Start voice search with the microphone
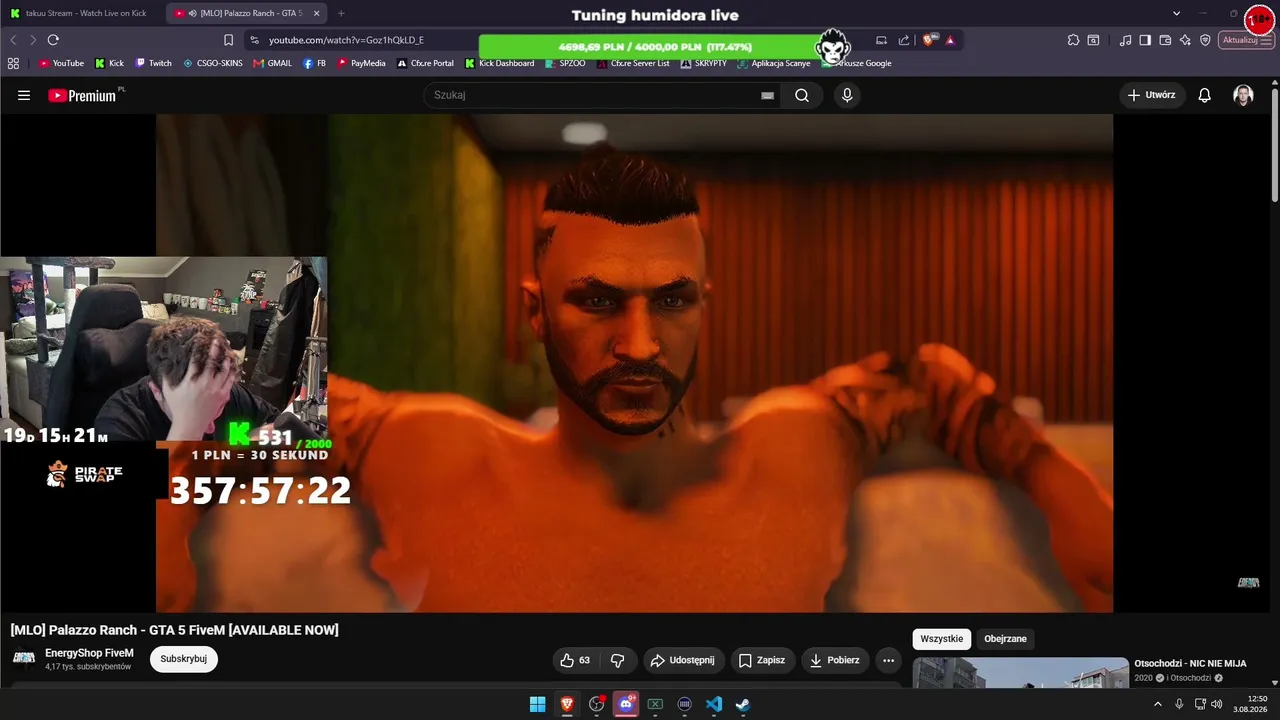The height and width of the screenshot is (720, 1280). (x=847, y=95)
